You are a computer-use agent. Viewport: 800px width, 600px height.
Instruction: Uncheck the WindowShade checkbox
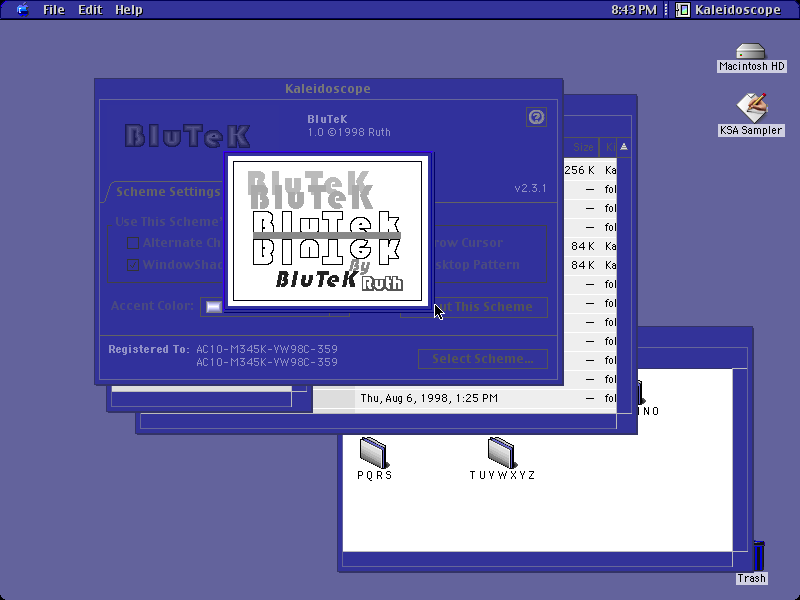click(x=133, y=265)
